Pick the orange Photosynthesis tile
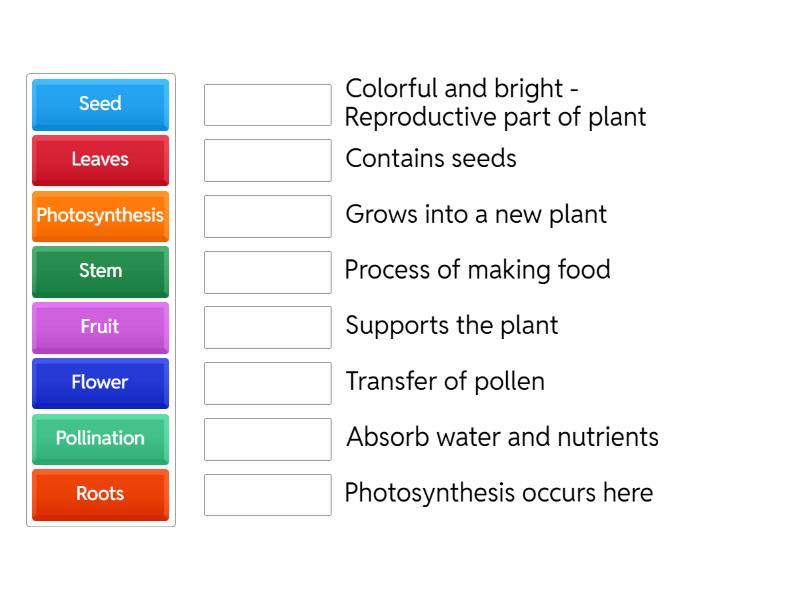 100,216
